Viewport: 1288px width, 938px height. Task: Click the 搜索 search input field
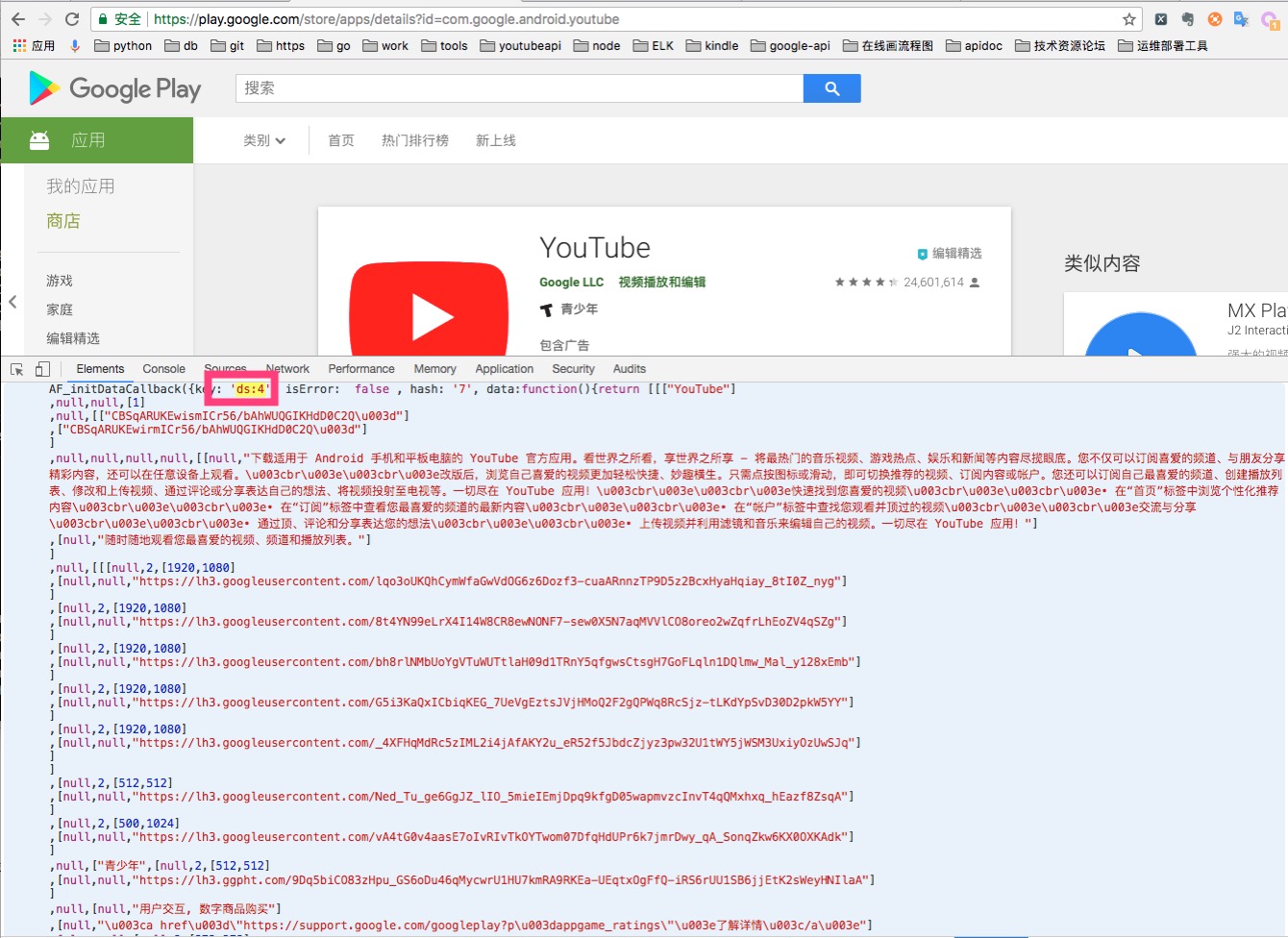point(519,88)
